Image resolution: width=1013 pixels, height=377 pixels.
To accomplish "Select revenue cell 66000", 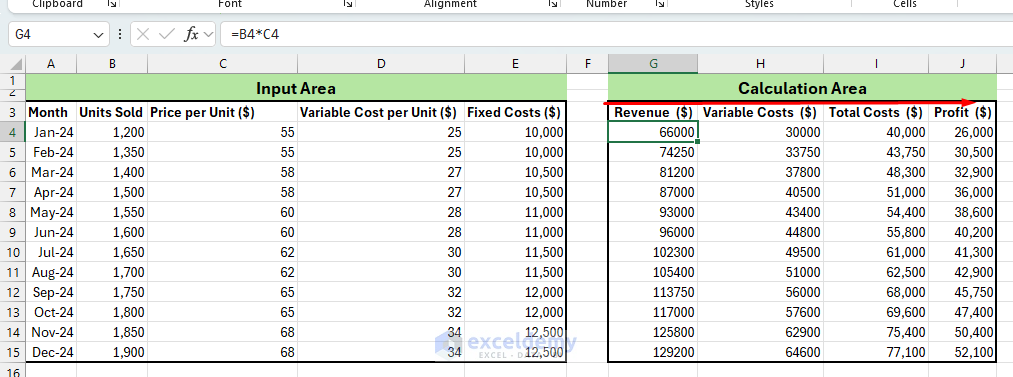I will point(653,132).
